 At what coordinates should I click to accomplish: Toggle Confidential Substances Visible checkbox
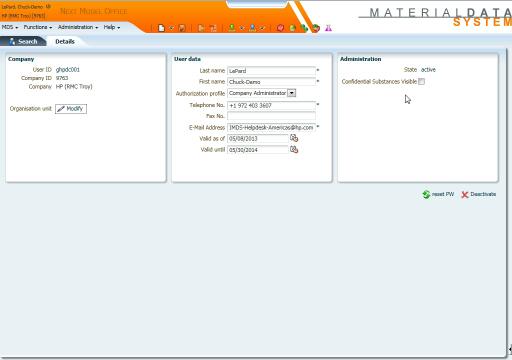click(421, 81)
